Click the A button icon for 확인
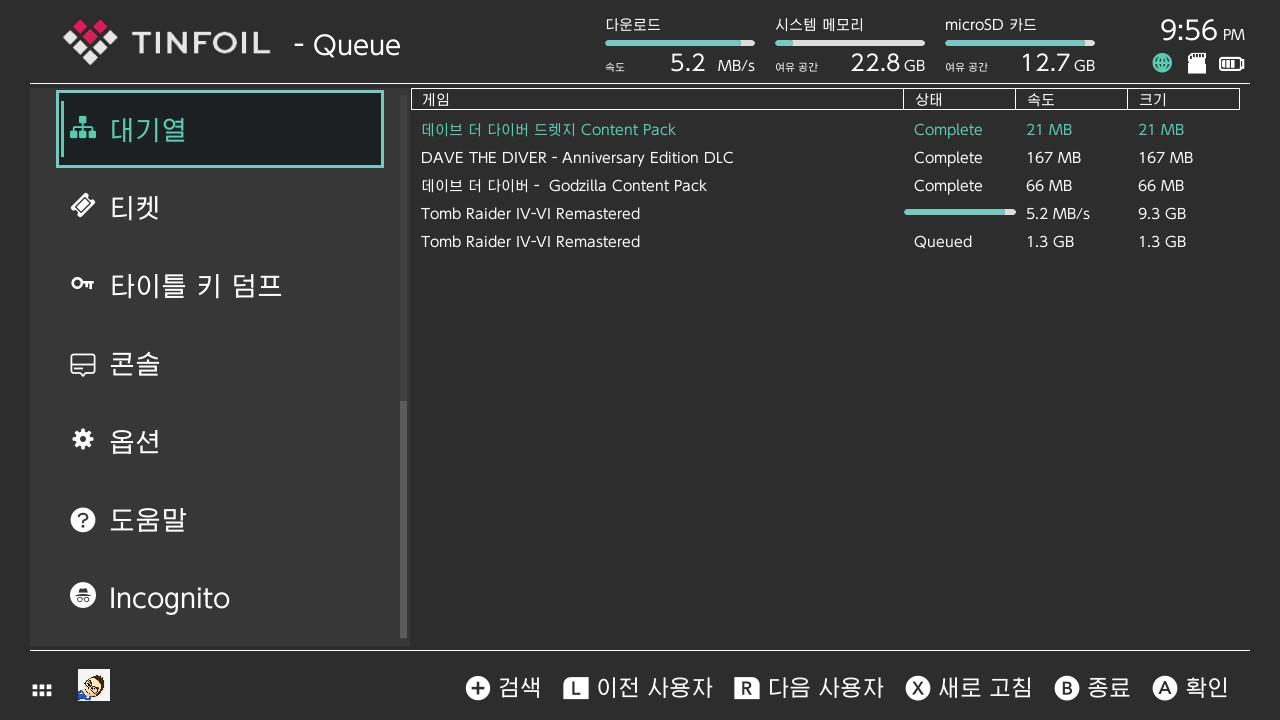The image size is (1280, 720). [x=1165, y=688]
